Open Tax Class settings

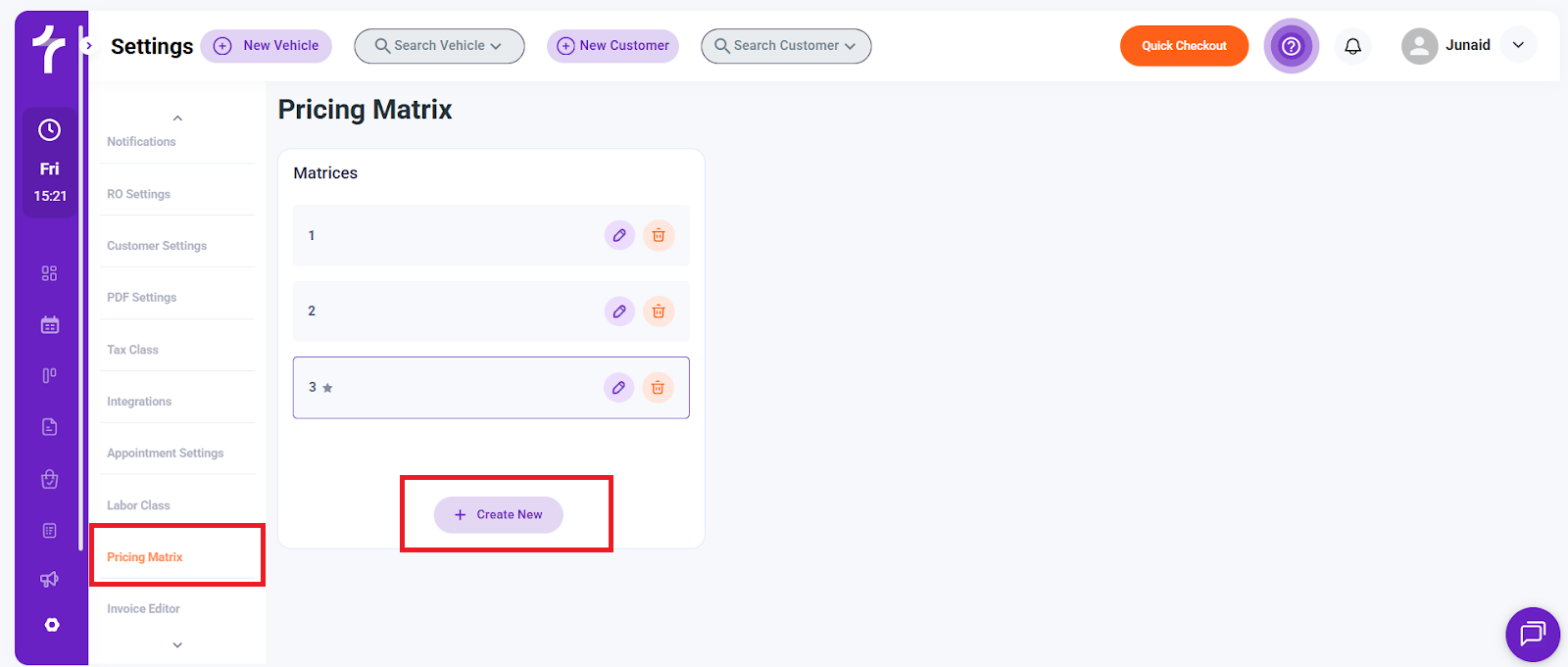[132, 350]
